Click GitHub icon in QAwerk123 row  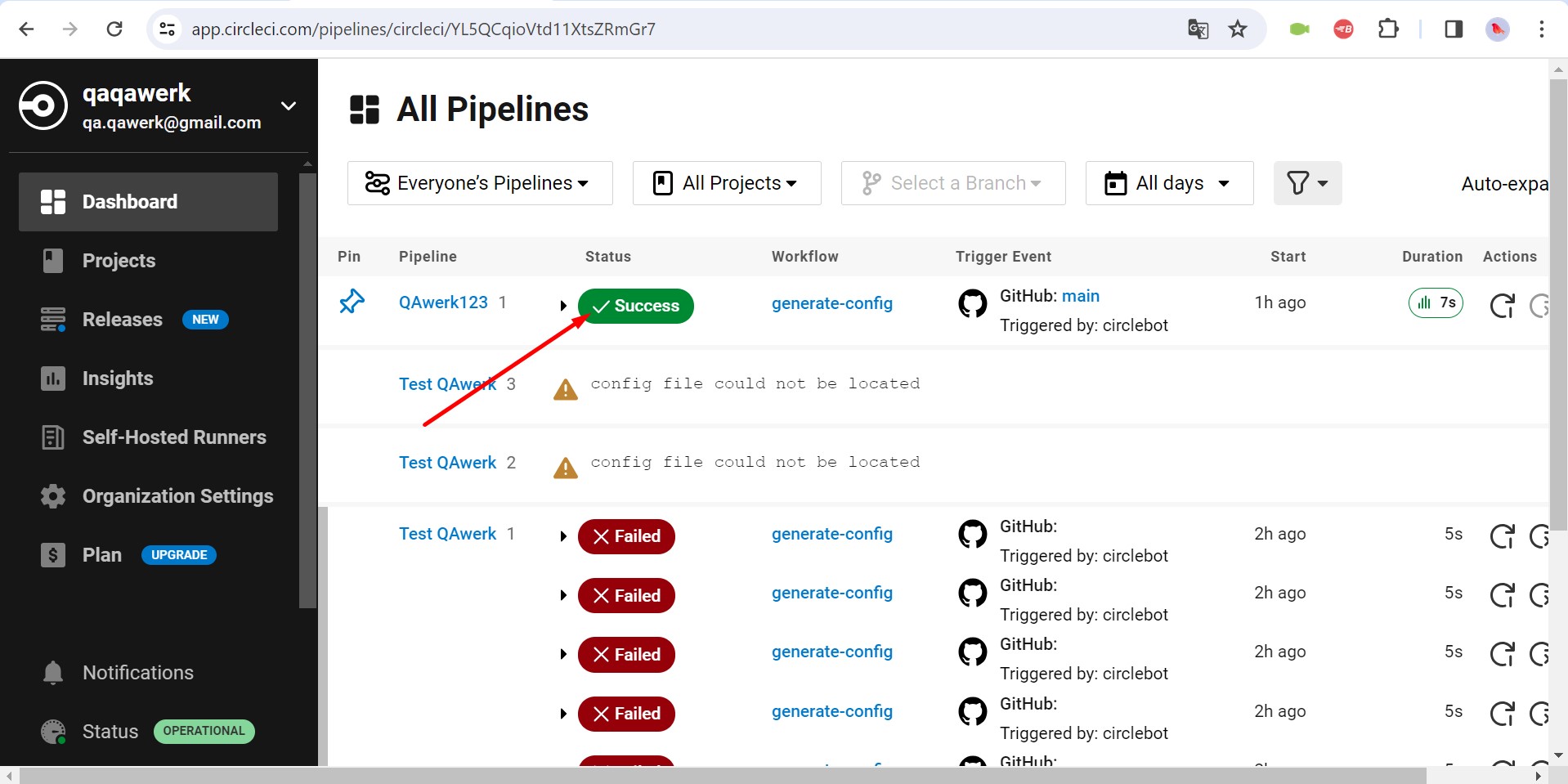pos(973,303)
